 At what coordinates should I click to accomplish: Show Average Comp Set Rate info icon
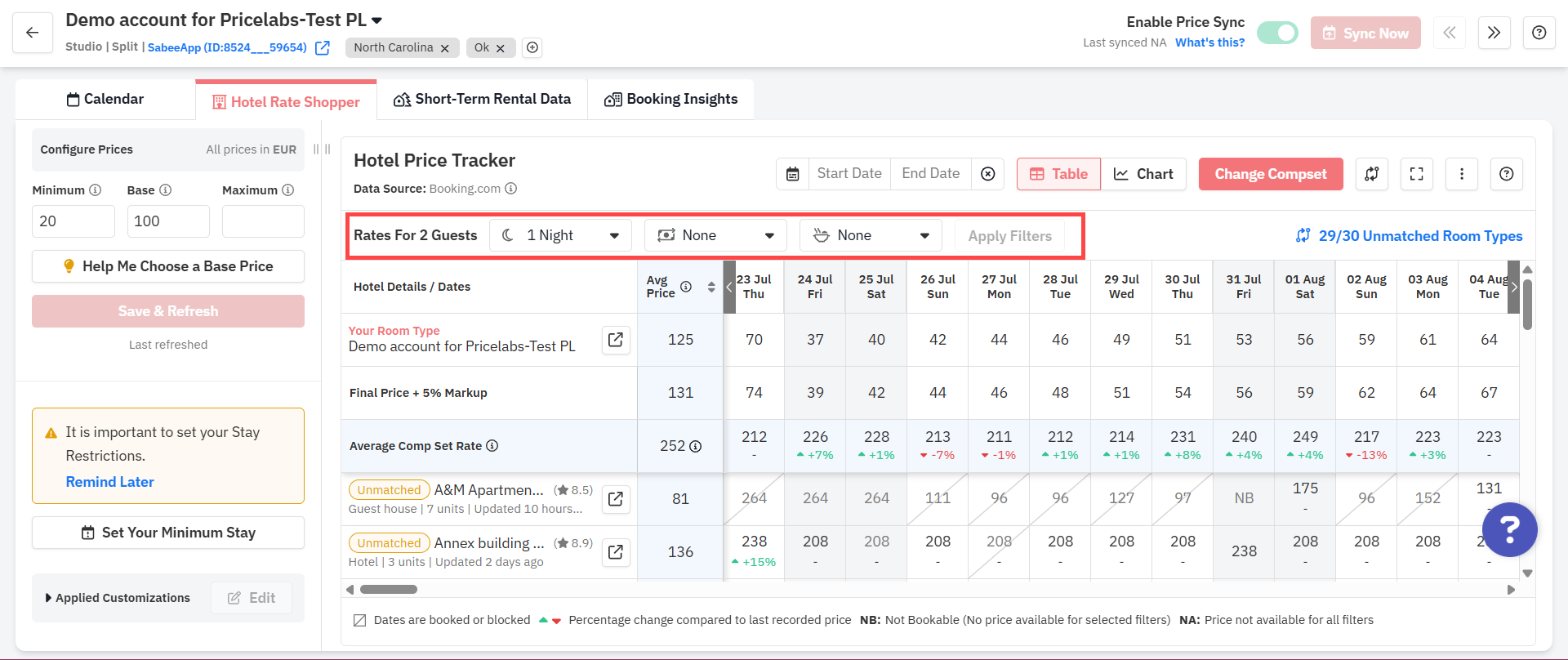click(x=492, y=446)
